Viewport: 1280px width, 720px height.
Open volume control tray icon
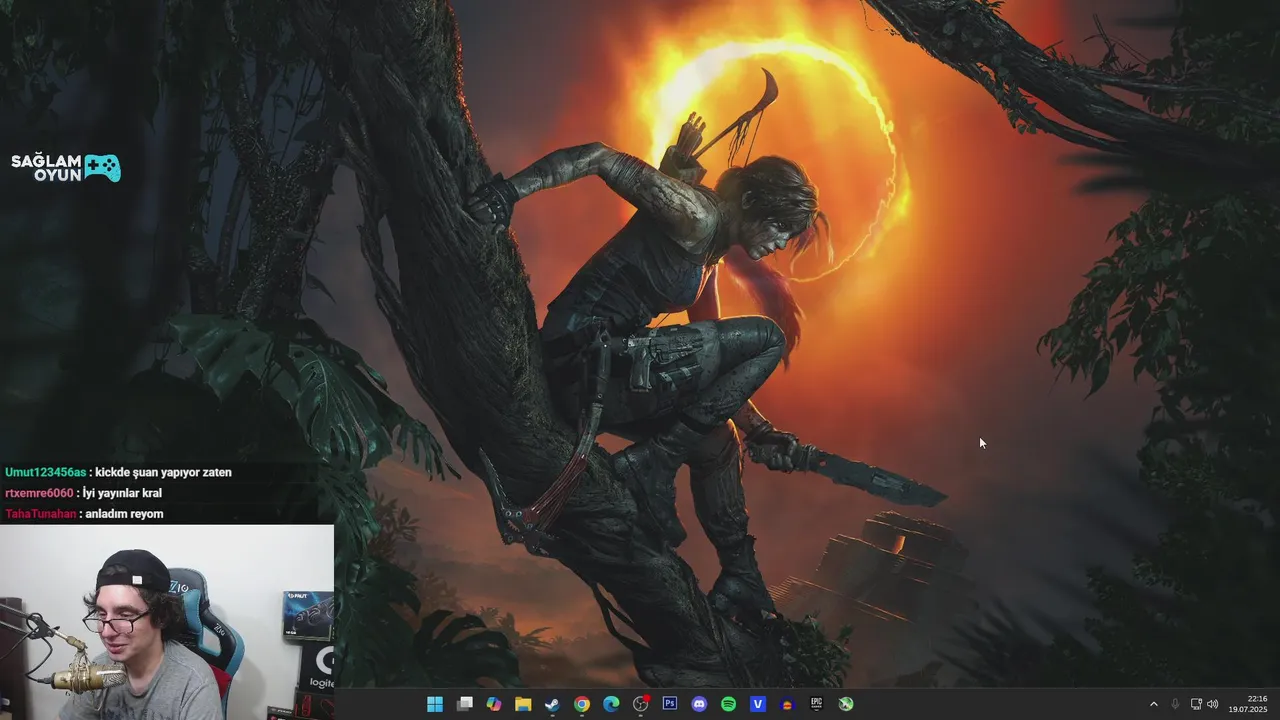(x=1213, y=704)
